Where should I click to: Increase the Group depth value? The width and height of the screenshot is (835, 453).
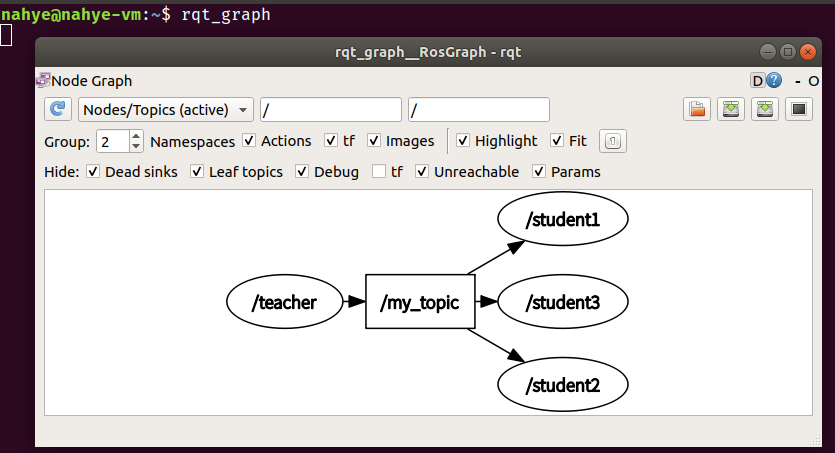click(136, 136)
